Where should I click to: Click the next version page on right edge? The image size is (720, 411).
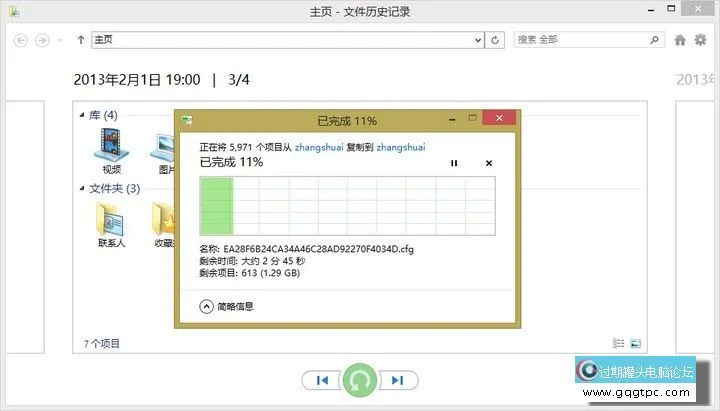pos(694,227)
